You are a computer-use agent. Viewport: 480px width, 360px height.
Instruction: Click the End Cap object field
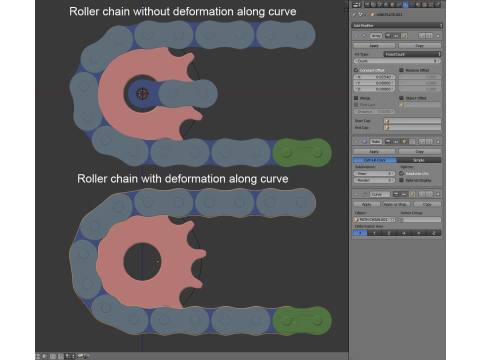412,128
